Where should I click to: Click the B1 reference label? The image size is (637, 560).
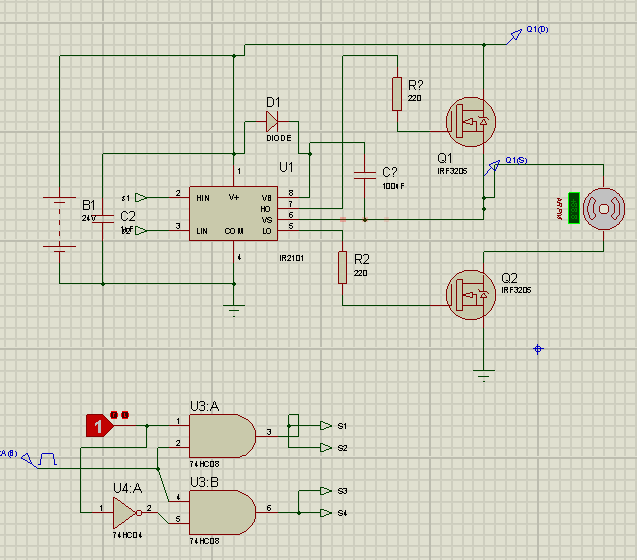tap(89, 205)
